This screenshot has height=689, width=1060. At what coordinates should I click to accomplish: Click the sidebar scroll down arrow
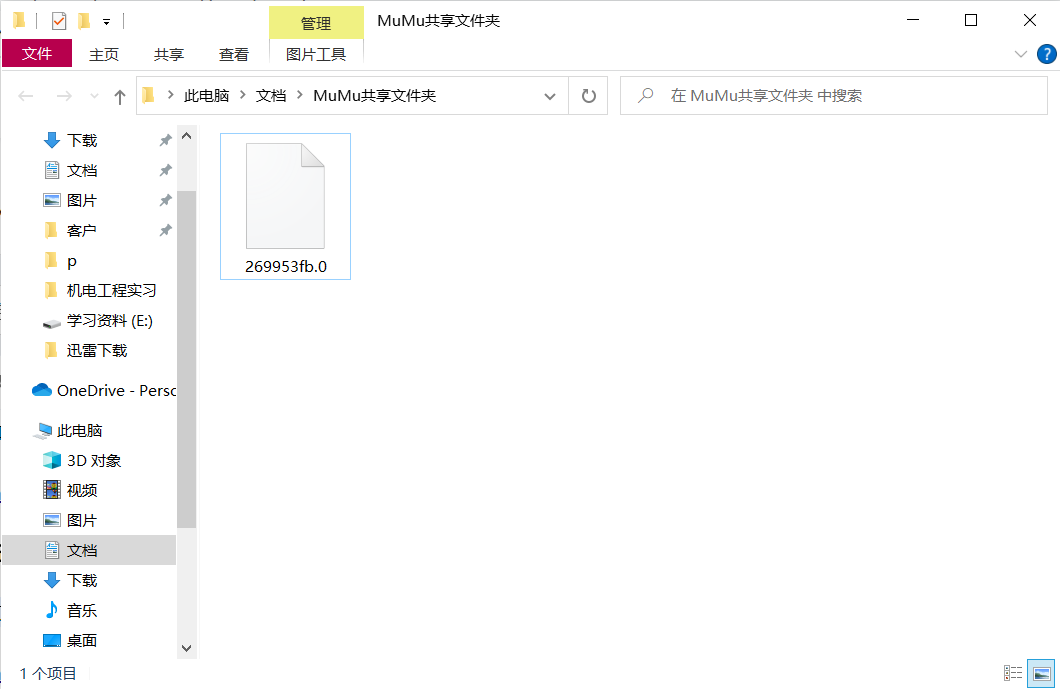[x=186, y=648]
